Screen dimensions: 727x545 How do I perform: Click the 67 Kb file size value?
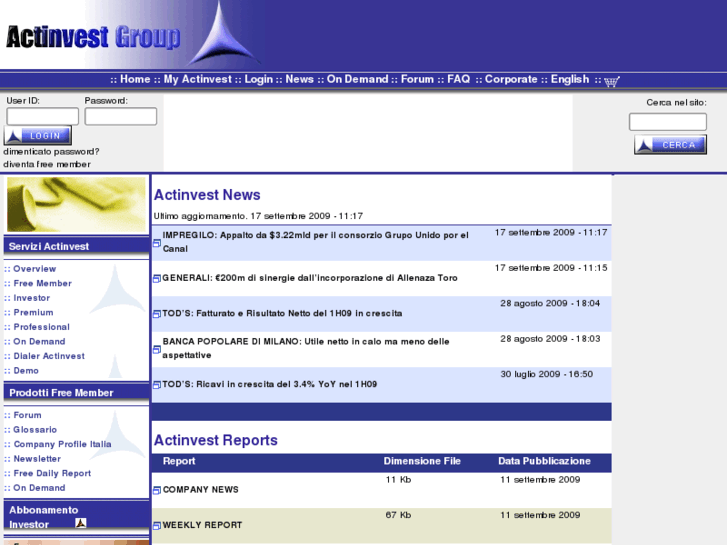pyautogui.click(x=398, y=515)
